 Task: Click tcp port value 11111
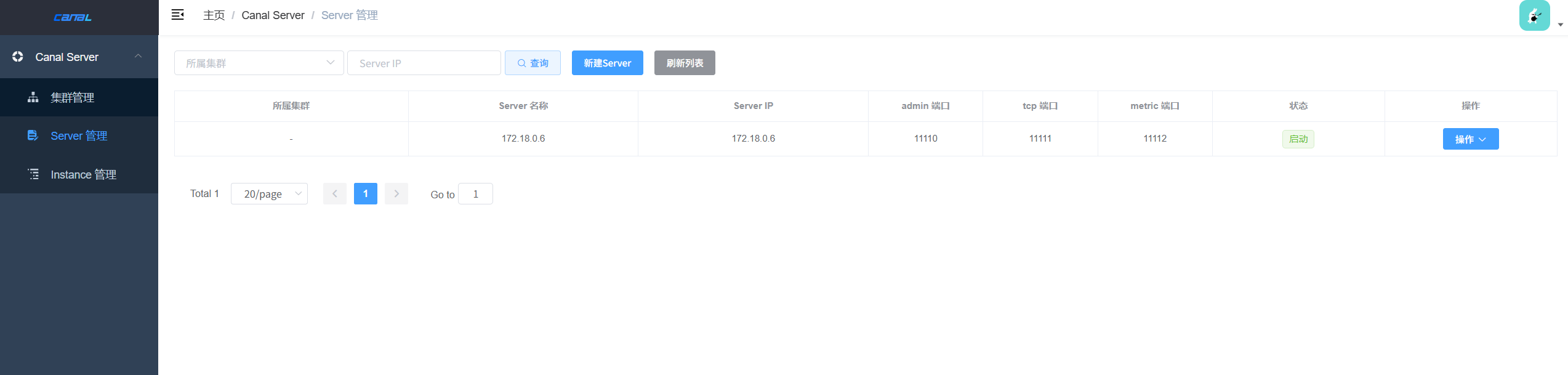[1040, 139]
